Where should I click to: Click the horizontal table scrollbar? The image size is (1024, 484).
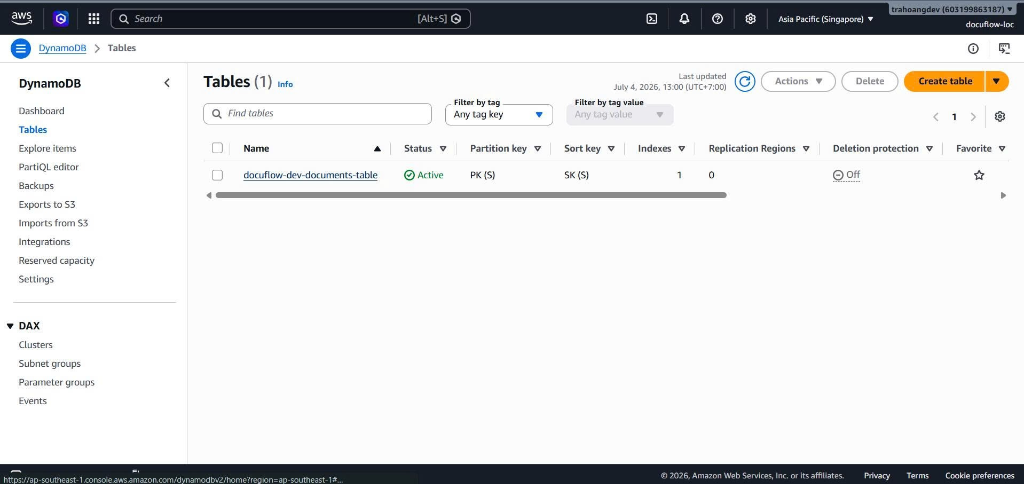pos(471,195)
